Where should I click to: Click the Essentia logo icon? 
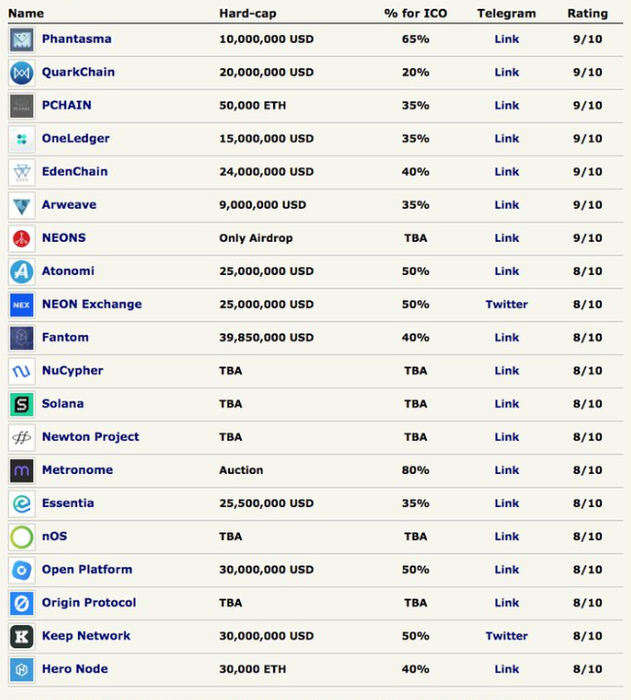click(x=22, y=504)
